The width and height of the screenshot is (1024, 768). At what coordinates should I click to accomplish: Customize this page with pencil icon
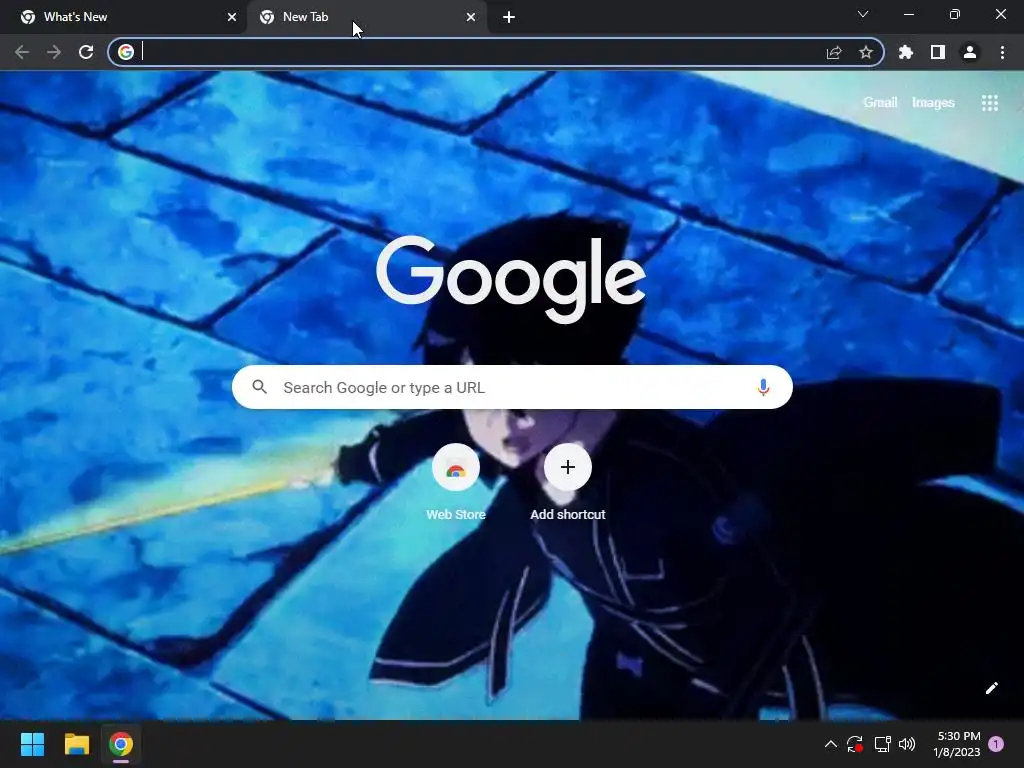coord(991,688)
